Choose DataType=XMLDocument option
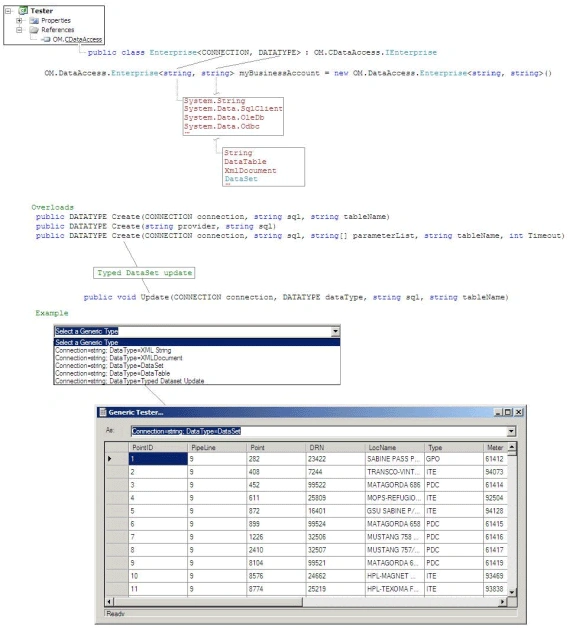This screenshot has width=568, height=628. pos(197,358)
